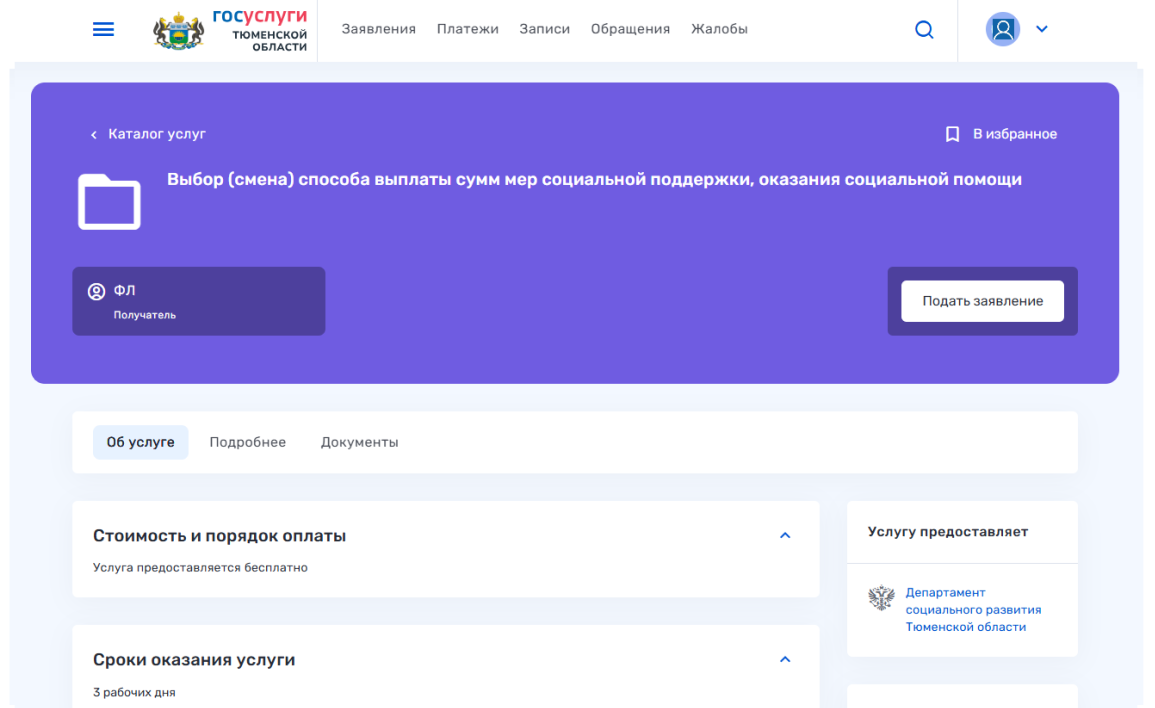1155x708 pixels.
Task: Click the user profile avatar icon
Action: pos(1002,29)
